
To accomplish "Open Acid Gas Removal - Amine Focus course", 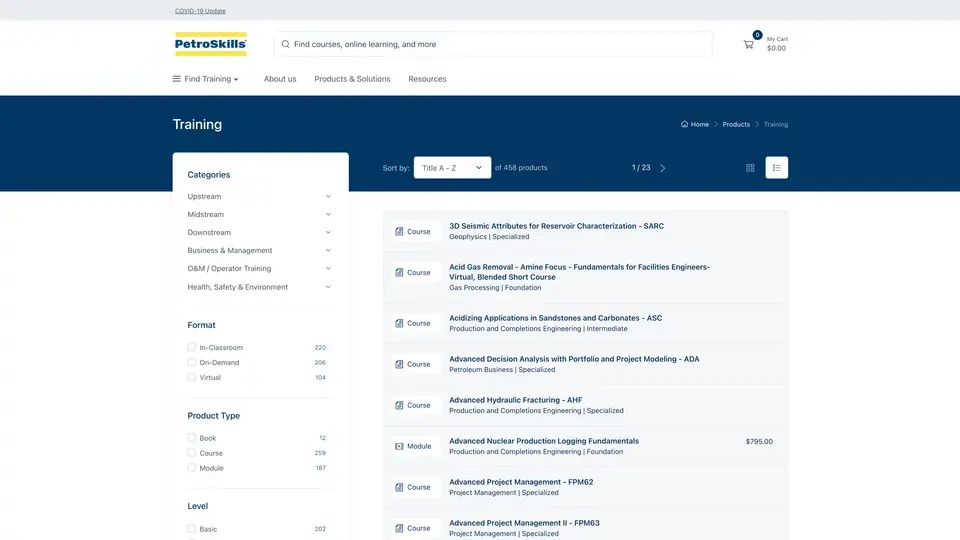I will tap(579, 272).
